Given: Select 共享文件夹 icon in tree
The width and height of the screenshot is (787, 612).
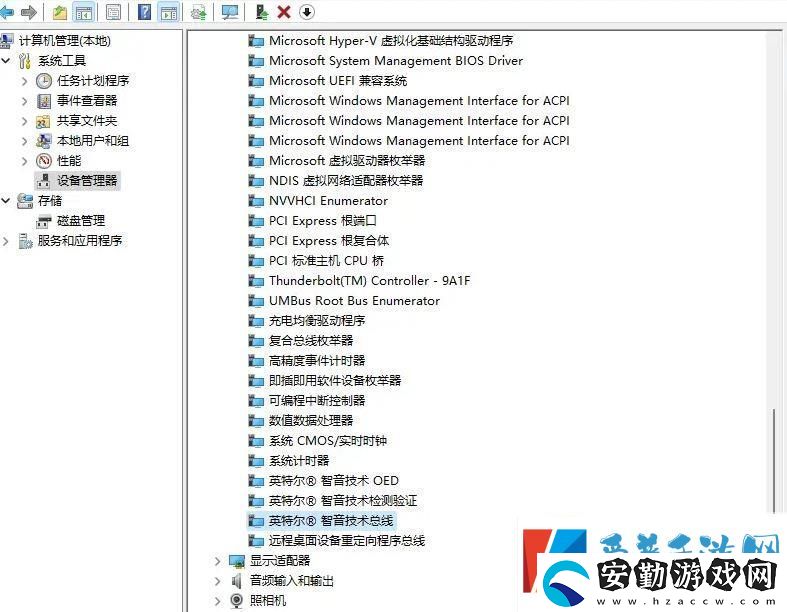Looking at the screenshot, I should 43,121.
